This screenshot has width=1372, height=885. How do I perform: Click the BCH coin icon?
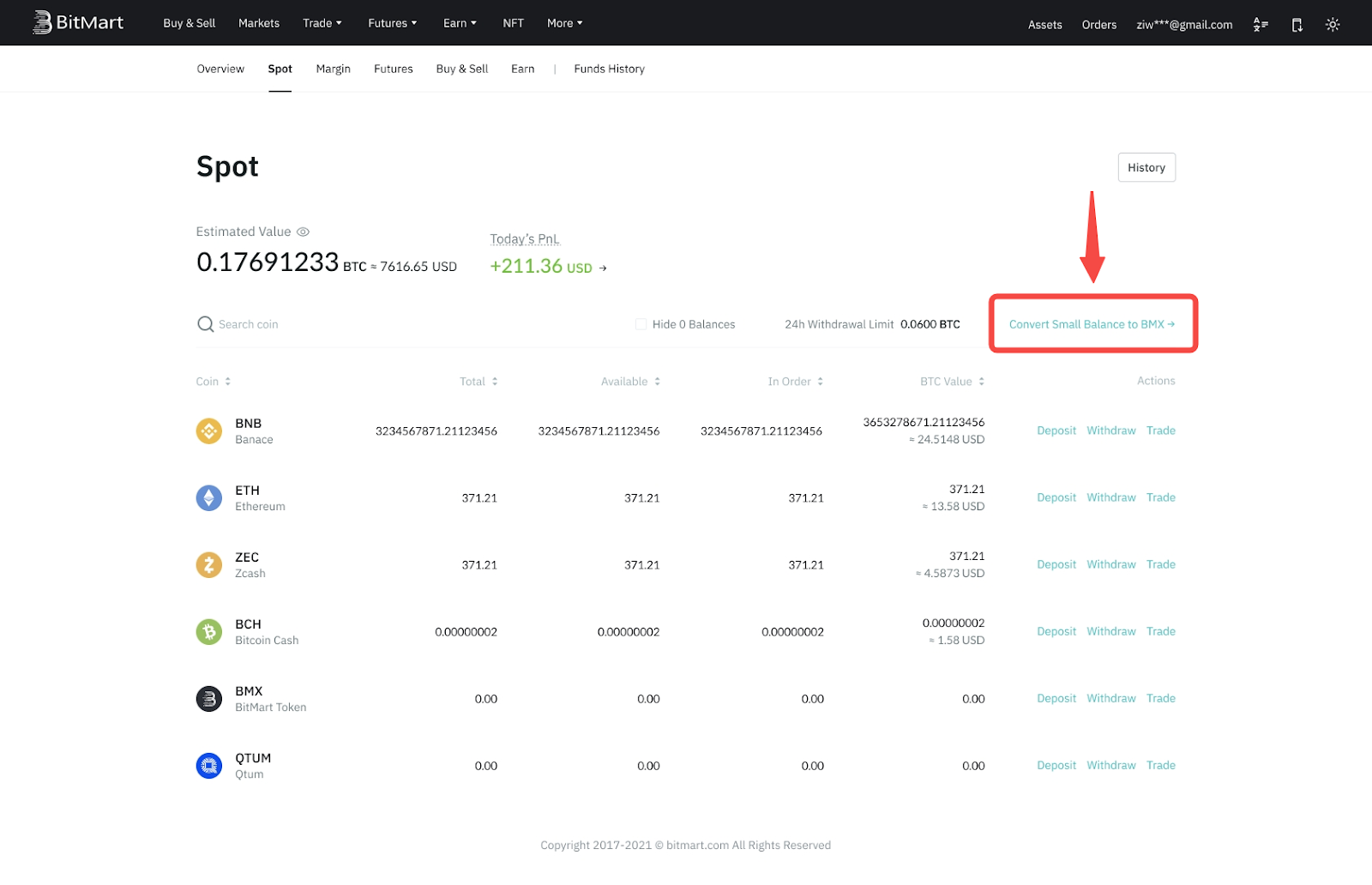tap(209, 632)
